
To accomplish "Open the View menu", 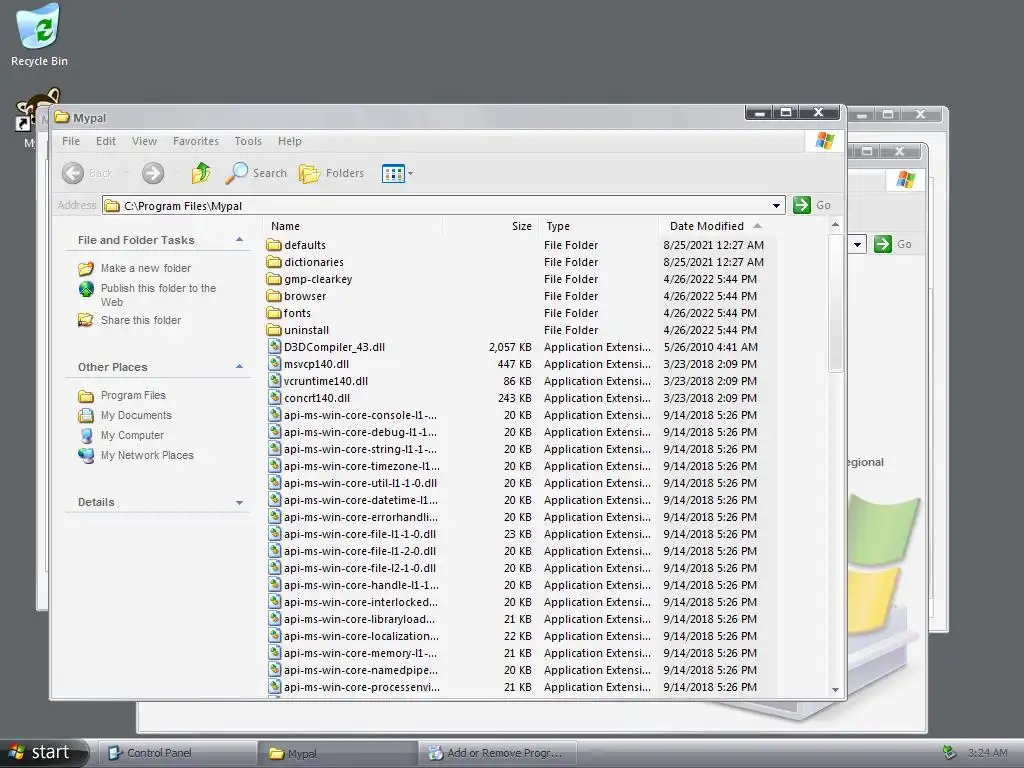I will 144,141.
